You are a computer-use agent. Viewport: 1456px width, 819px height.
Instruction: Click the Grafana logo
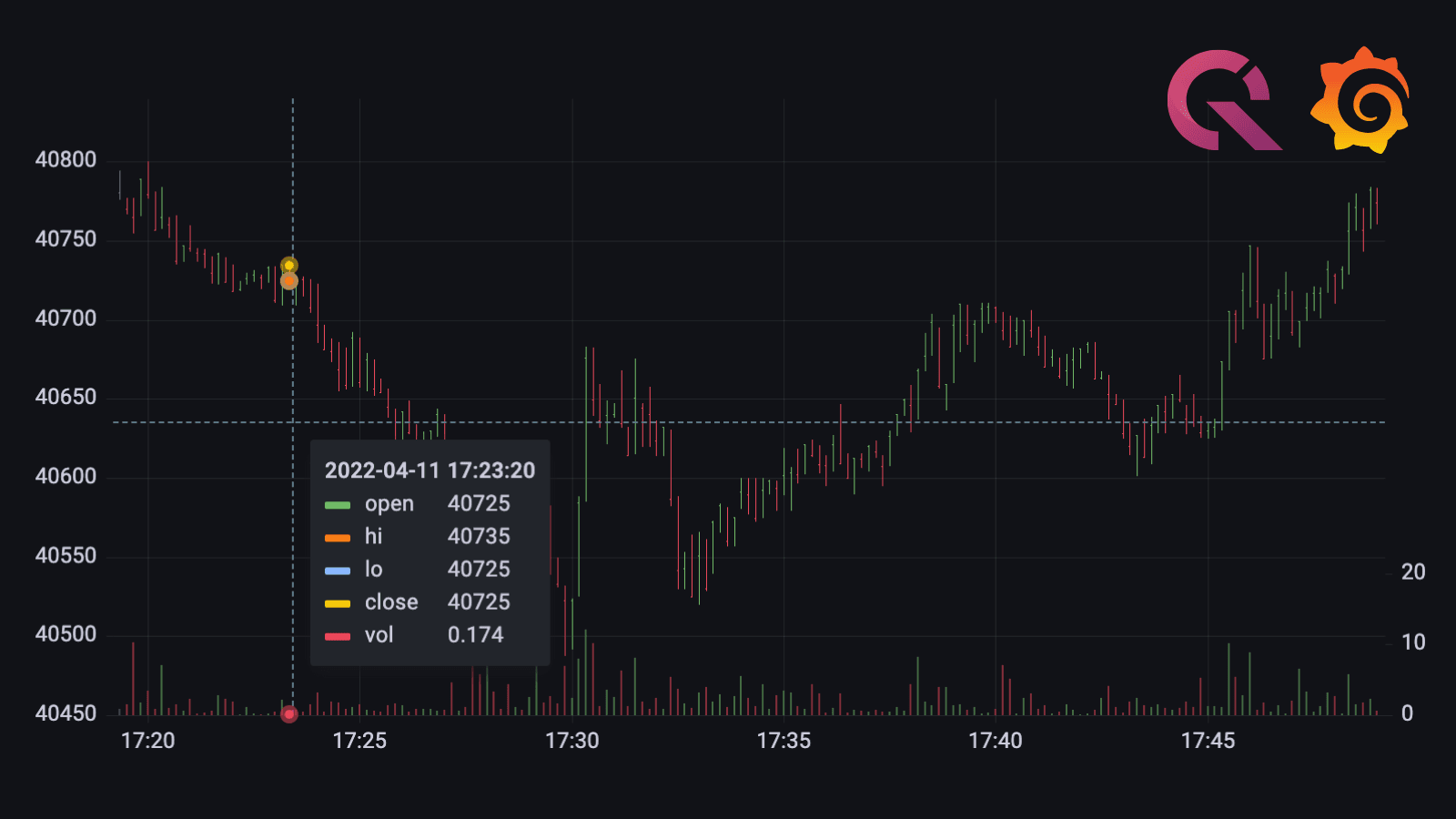[x=1360, y=100]
